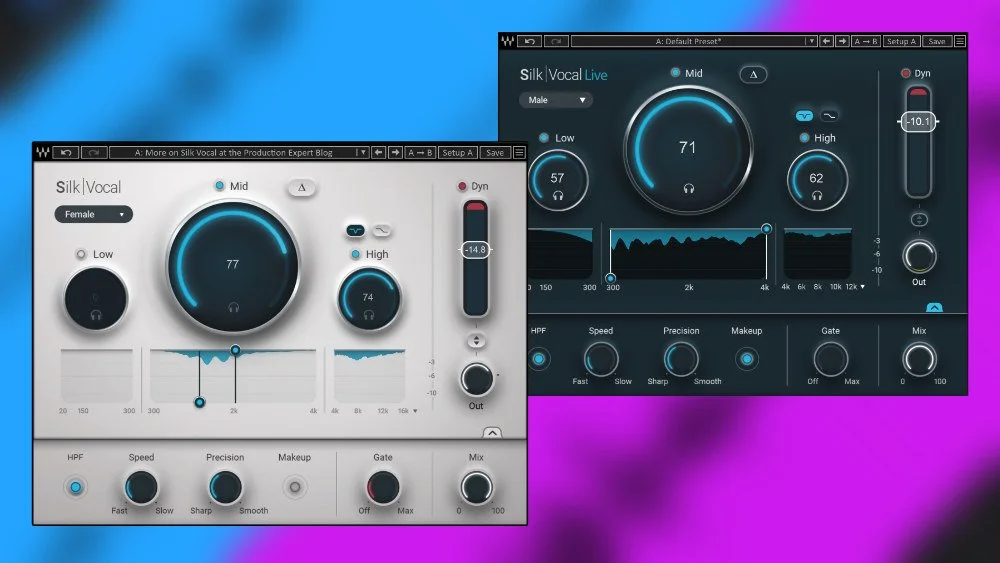Solo High band headphone in Silk Vocal Live
1000x563 pixels.
click(817, 196)
